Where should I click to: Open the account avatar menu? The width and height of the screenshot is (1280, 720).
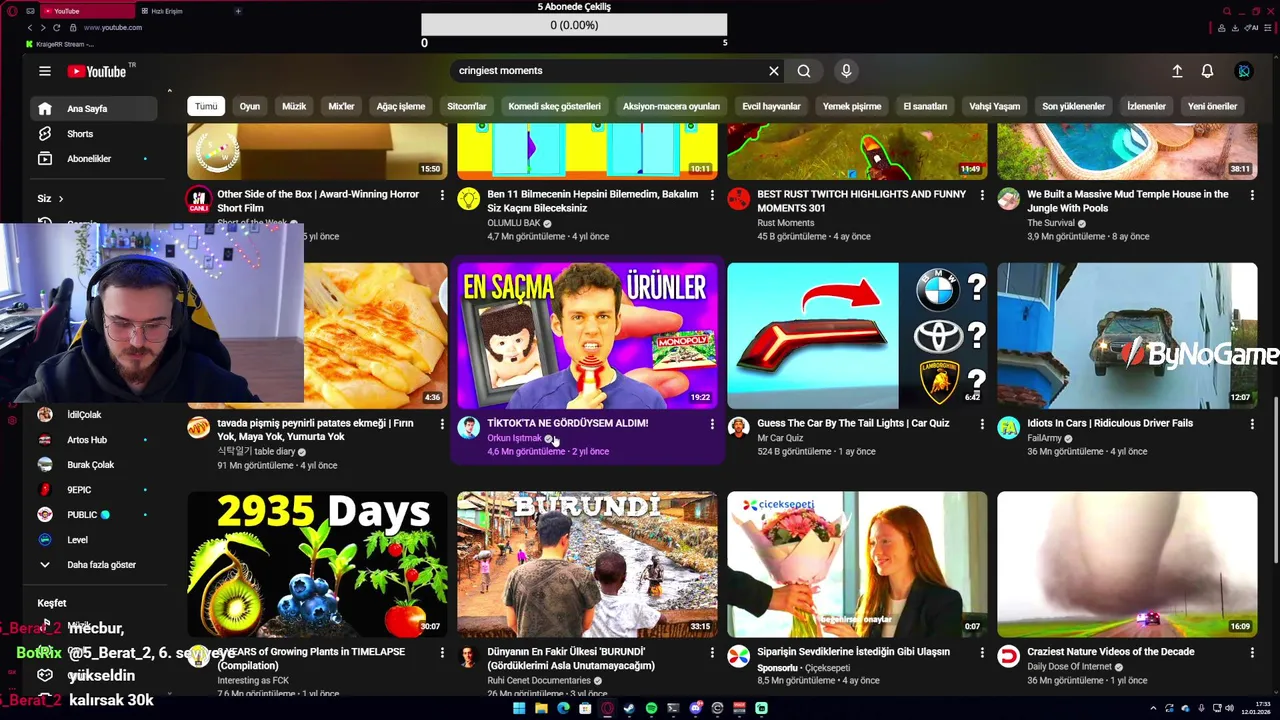1244,71
